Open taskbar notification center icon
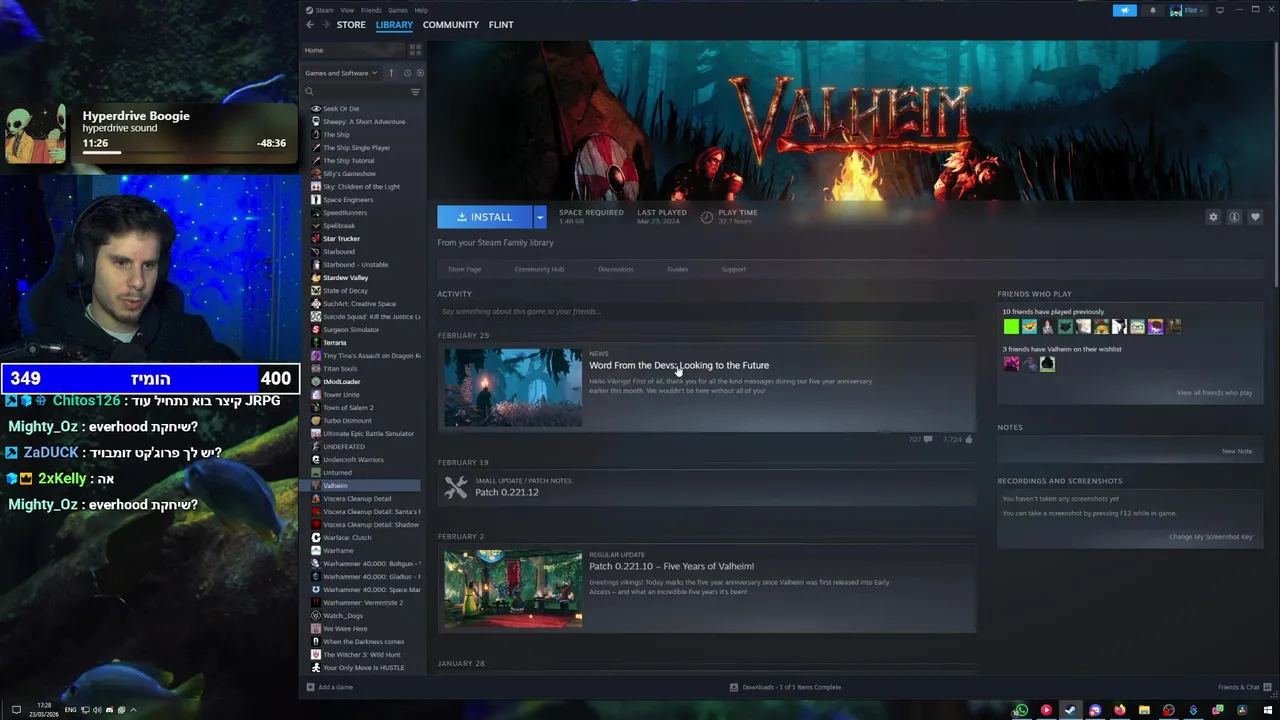 (x=16, y=710)
